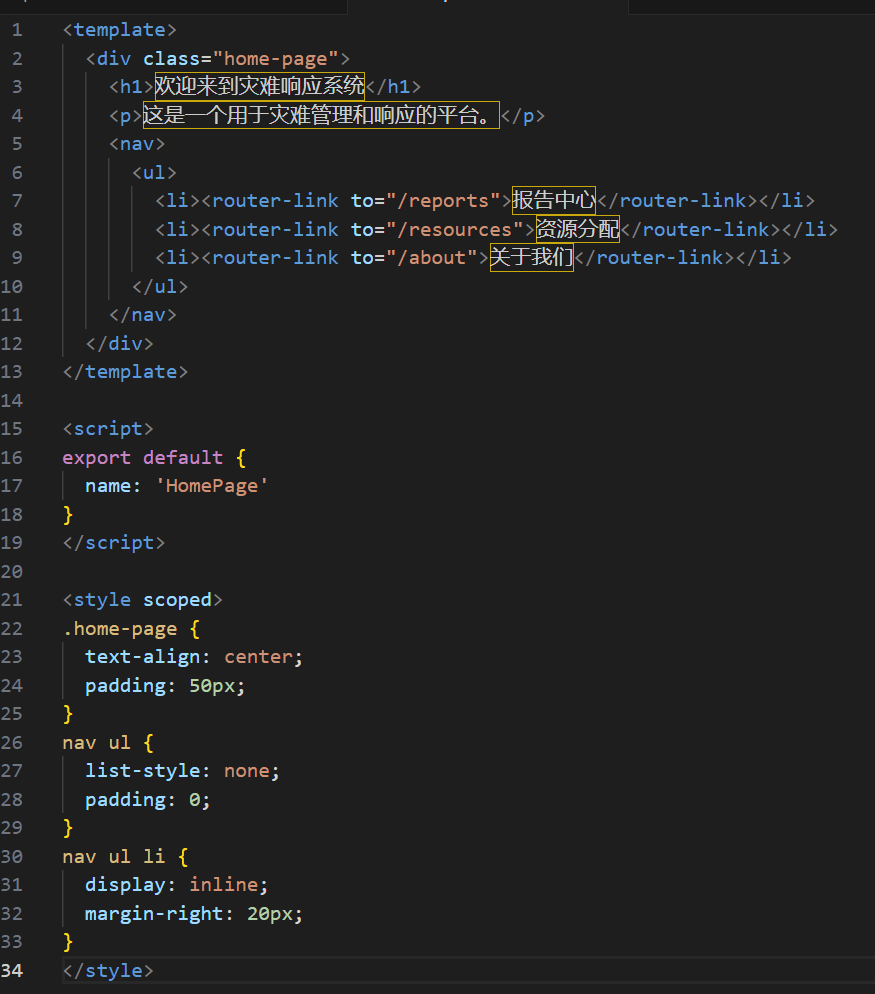Click line number 34 in the gutter

click(12, 971)
